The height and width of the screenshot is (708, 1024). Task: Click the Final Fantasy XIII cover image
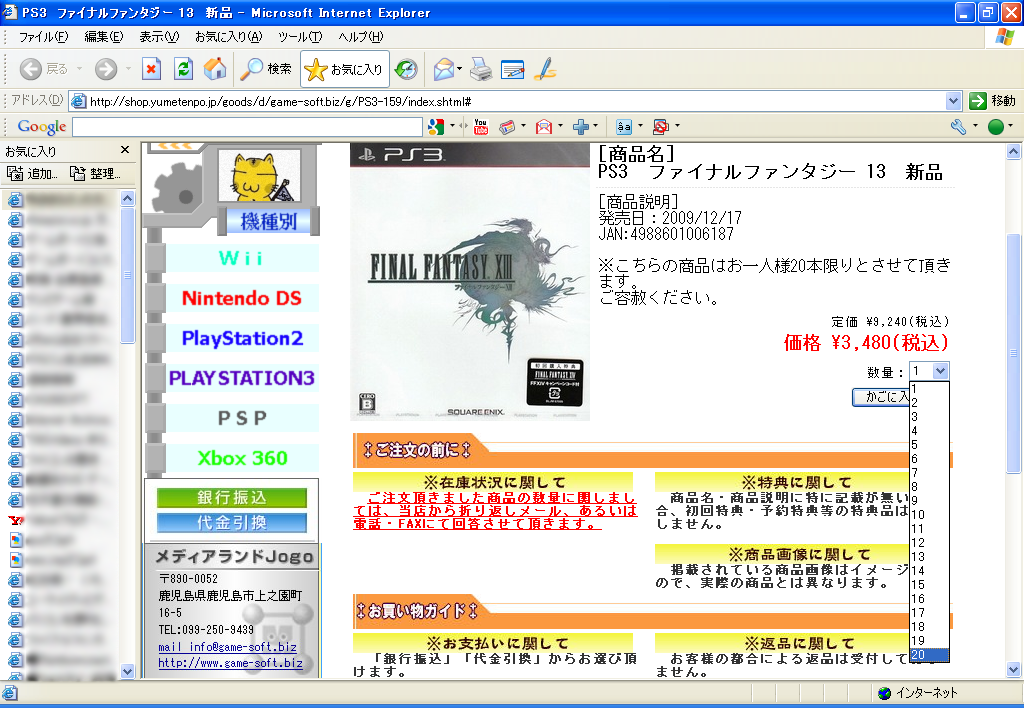pos(470,282)
